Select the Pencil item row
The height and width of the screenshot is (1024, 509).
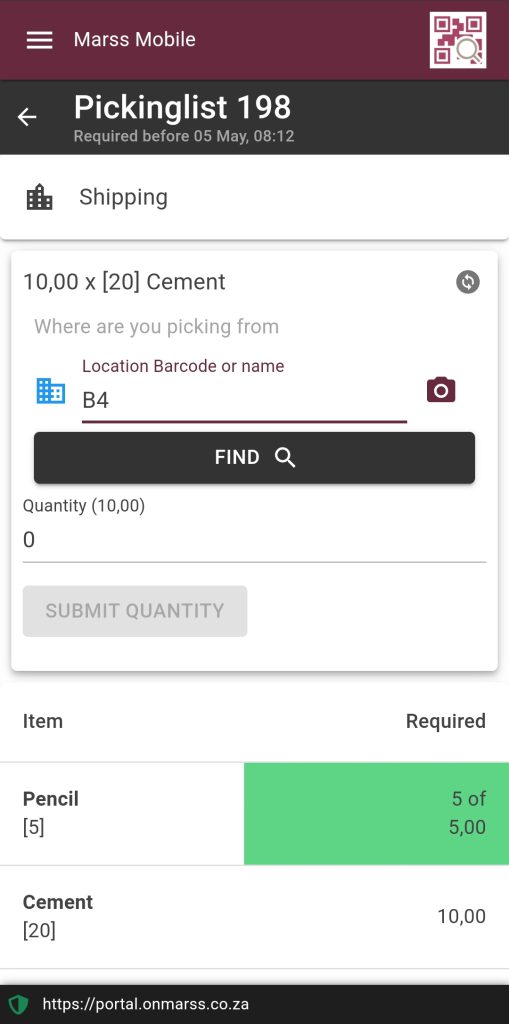click(x=254, y=814)
